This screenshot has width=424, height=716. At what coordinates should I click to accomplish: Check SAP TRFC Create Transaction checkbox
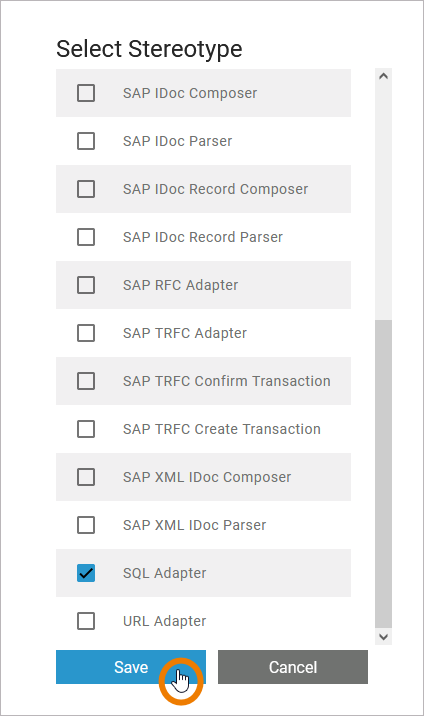(x=86, y=429)
